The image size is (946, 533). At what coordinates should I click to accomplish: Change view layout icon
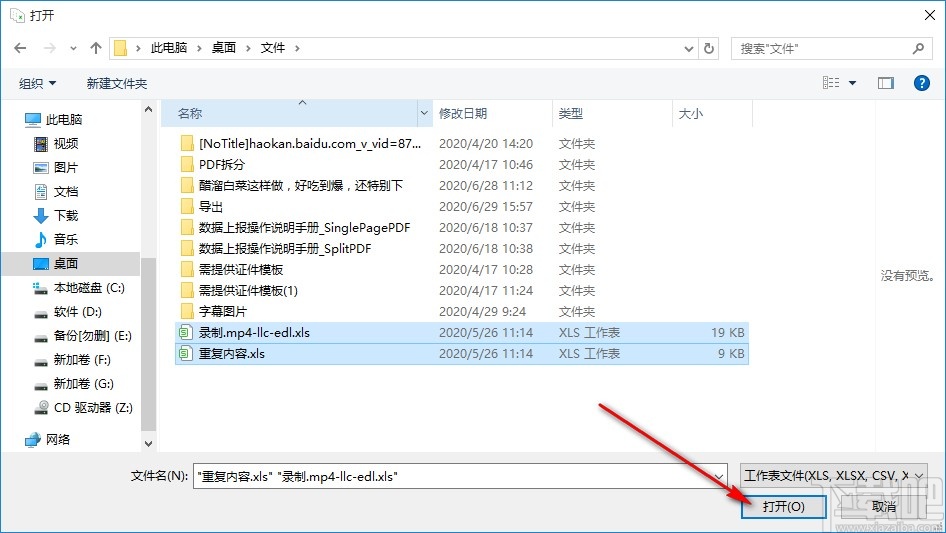click(x=831, y=83)
